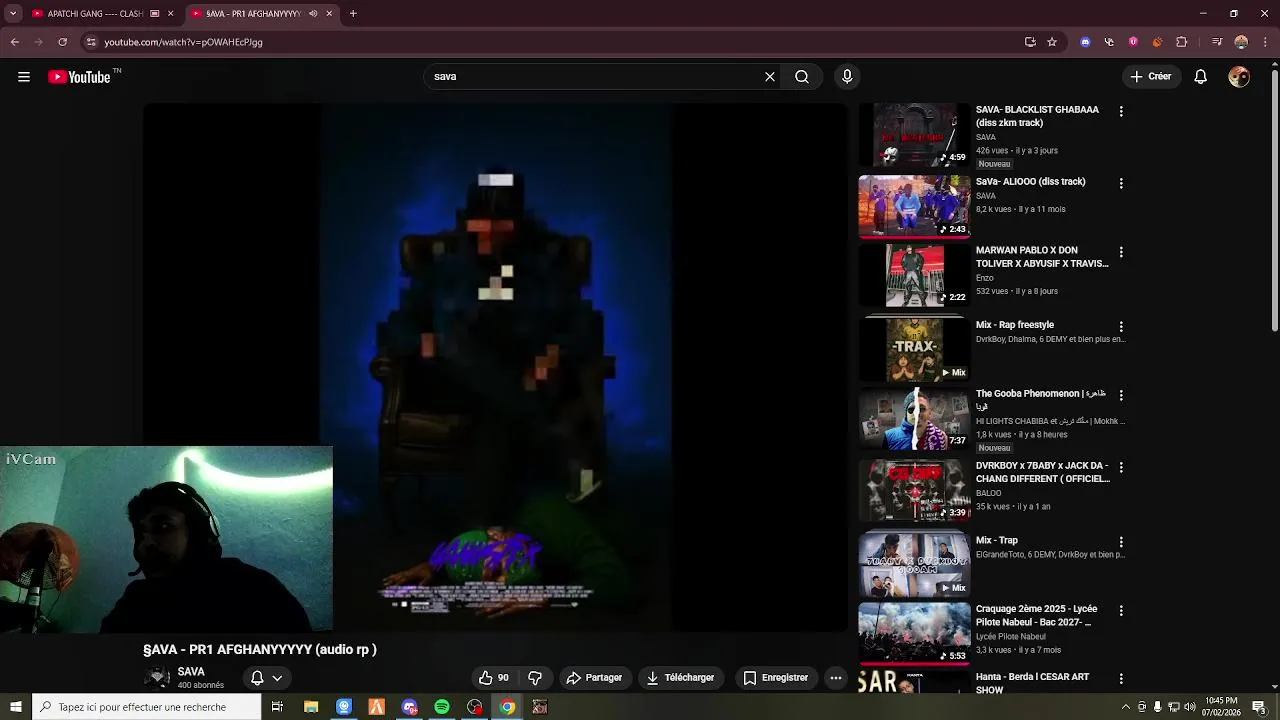Open a new browser tab
This screenshot has height=720, width=1280.
[353, 14]
